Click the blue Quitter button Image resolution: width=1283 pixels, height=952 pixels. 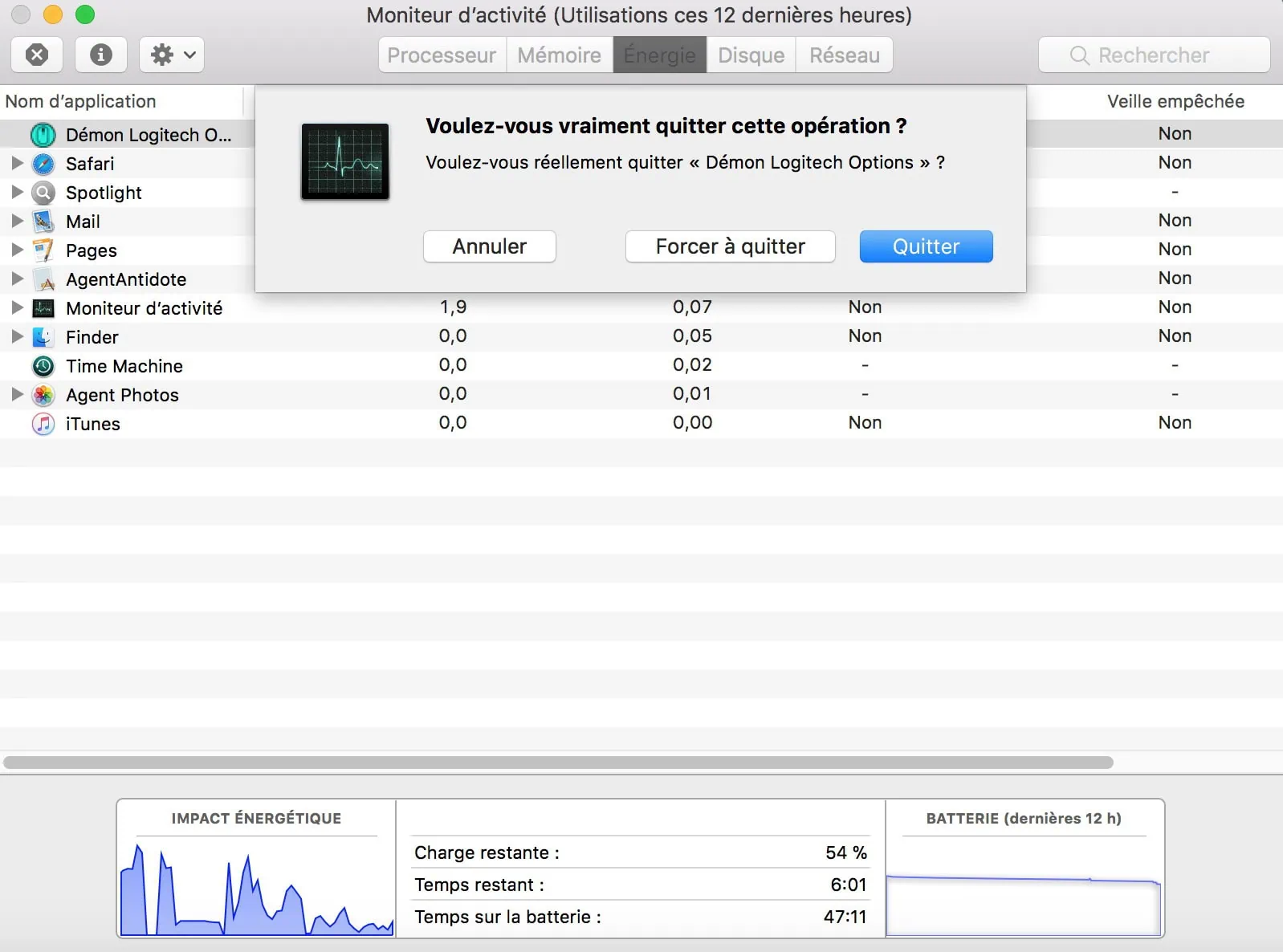(x=926, y=246)
